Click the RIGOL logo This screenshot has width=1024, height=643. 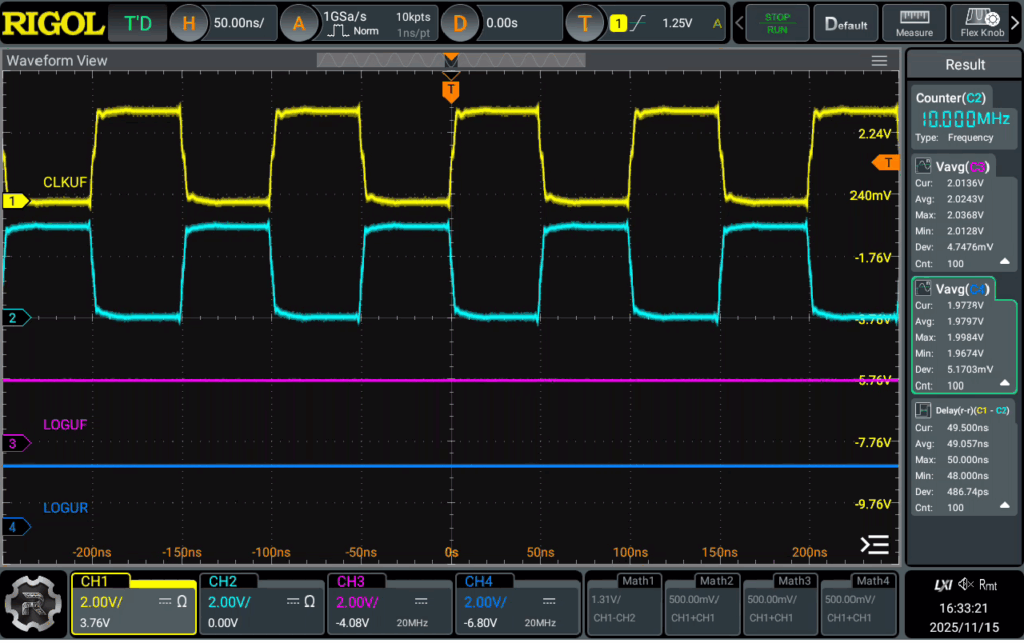coord(52,24)
